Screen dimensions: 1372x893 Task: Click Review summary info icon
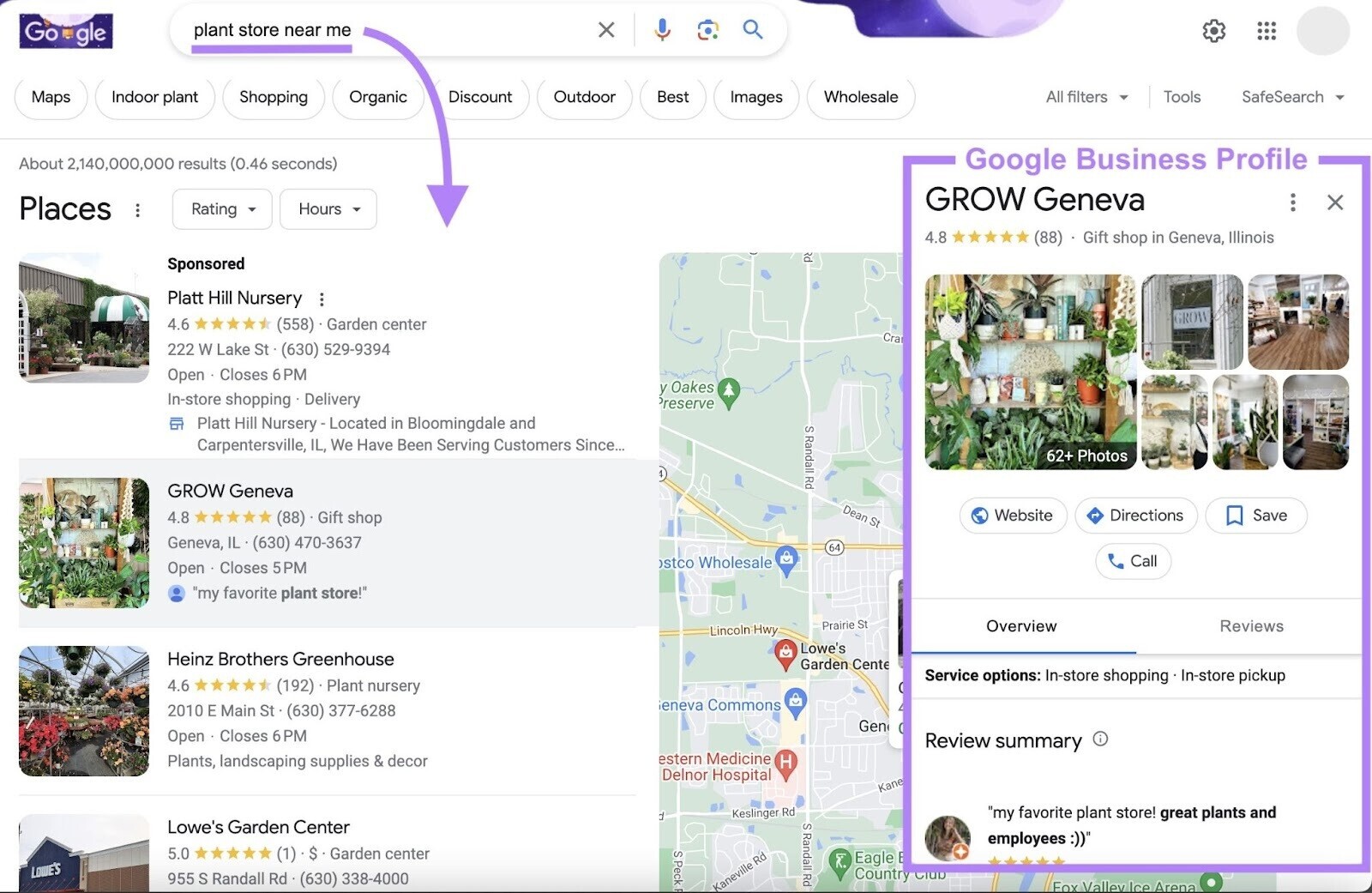[1100, 739]
